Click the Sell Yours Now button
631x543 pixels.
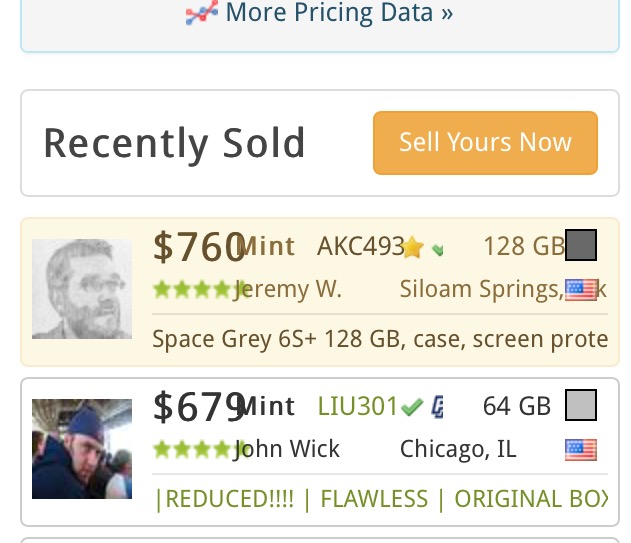pos(485,143)
